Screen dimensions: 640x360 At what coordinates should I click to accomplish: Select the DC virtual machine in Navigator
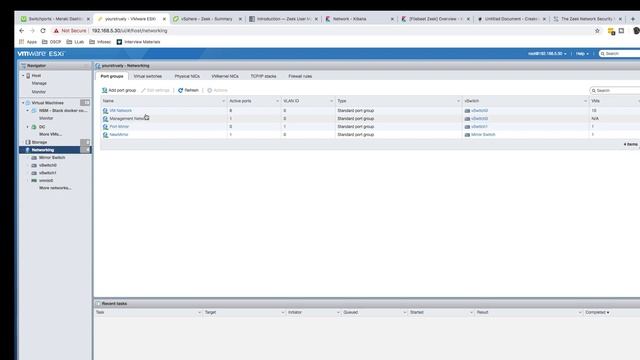42,127
